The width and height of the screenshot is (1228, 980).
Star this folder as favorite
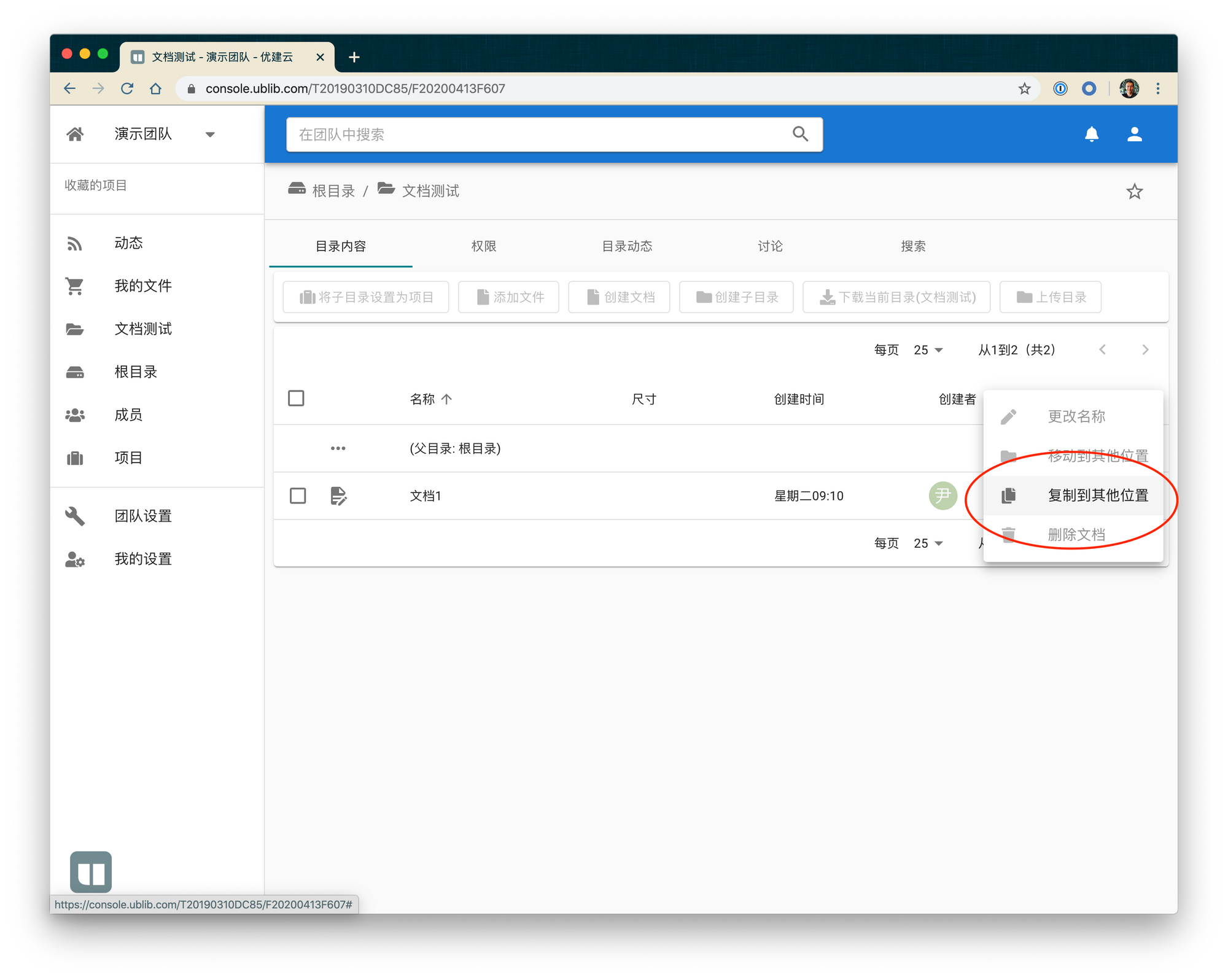click(x=1134, y=192)
